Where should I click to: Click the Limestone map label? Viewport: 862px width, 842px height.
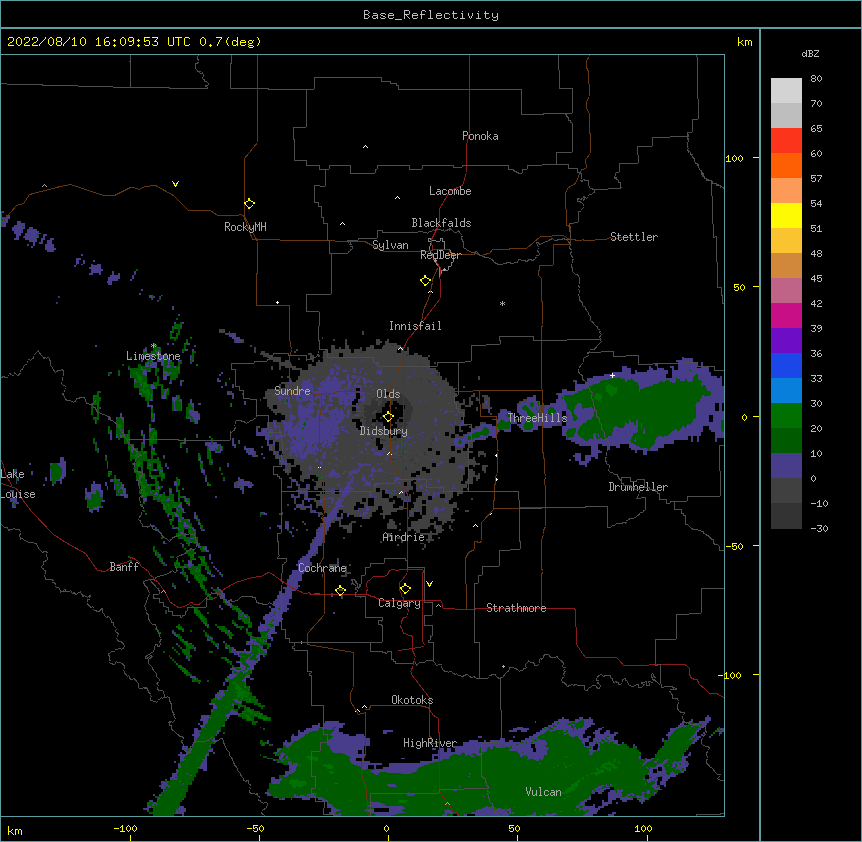click(x=153, y=356)
